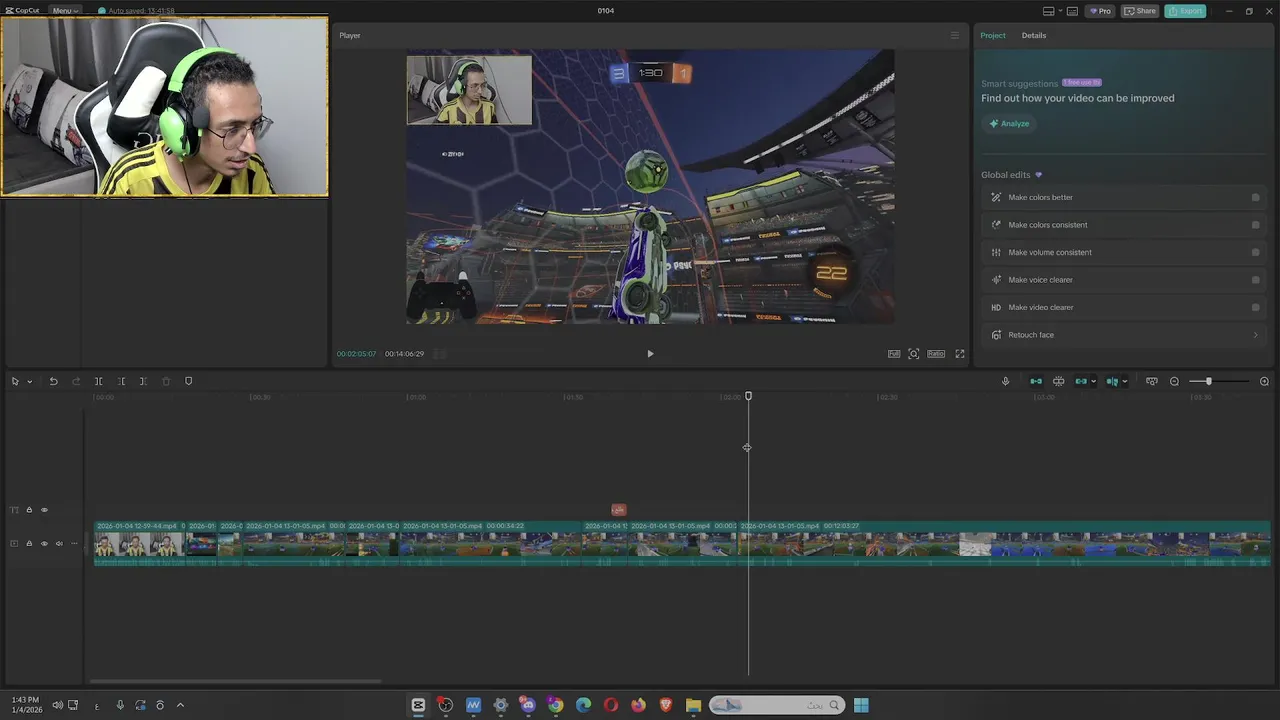Hide the main video track eye icon
Viewport: 1280px width, 720px height.
tap(44, 544)
